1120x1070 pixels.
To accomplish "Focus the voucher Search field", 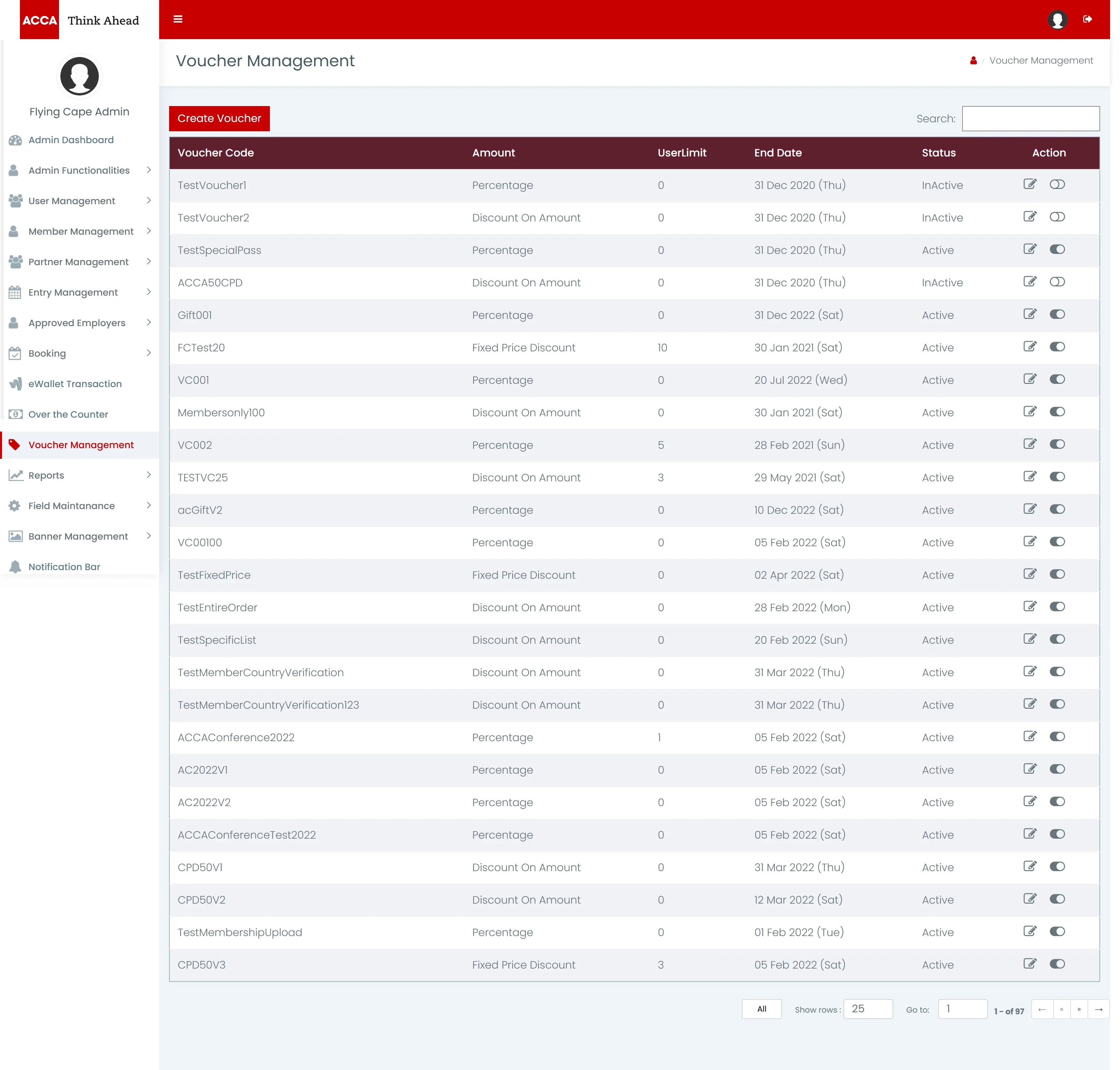I will pos(1030,119).
